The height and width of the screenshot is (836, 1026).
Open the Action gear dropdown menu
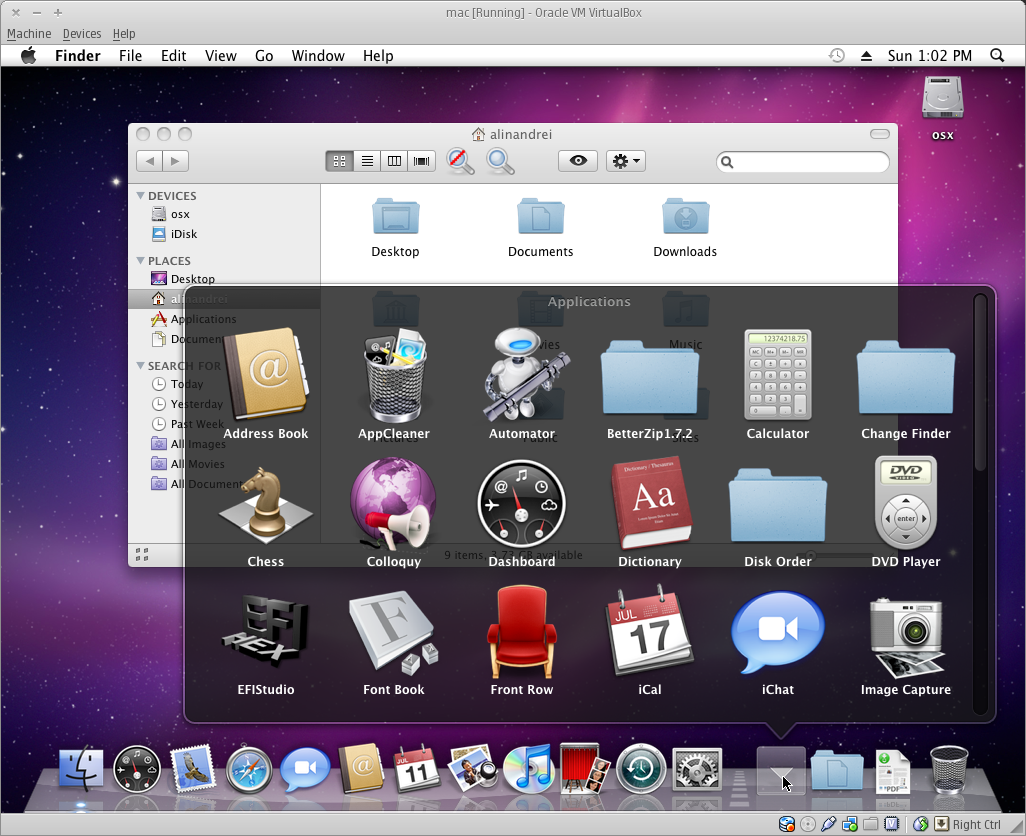(626, 161)
